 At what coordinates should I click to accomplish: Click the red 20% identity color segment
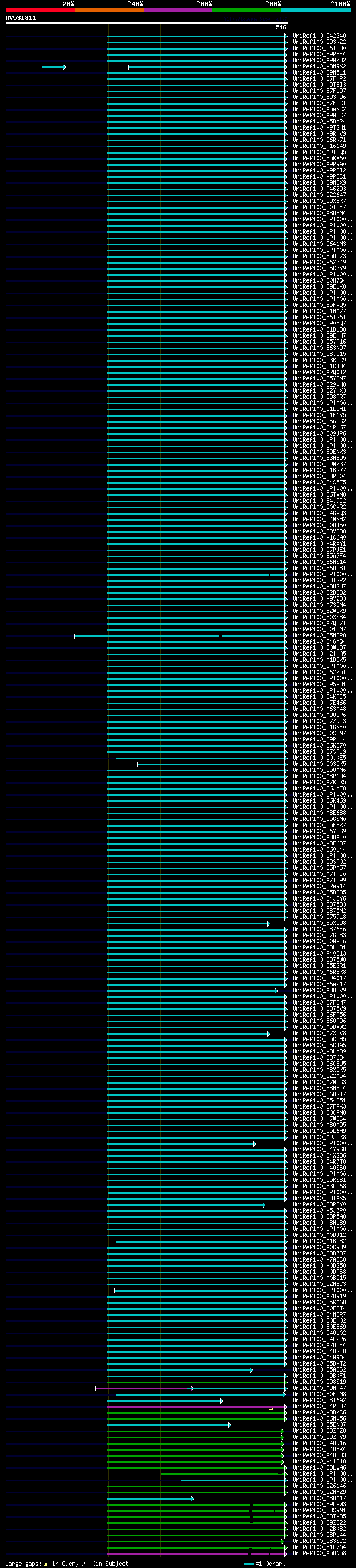pyautogui.click(x=39, y=10)
